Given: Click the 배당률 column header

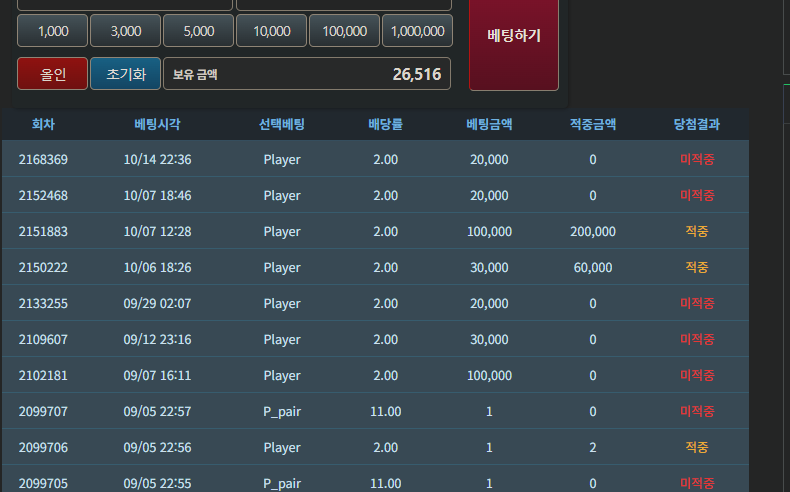Looking at the screenshot, I should coord(385,124).
